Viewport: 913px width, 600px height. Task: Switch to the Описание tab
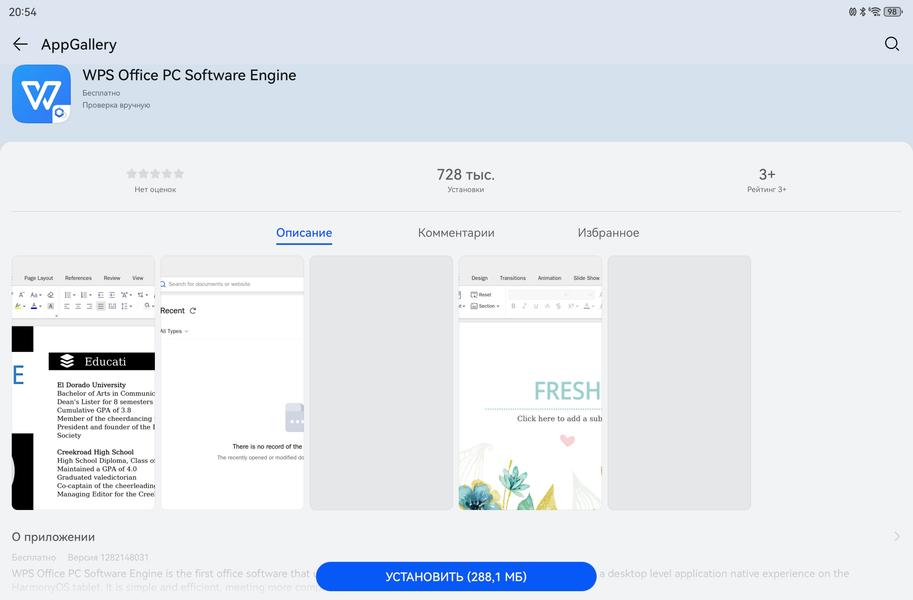pyautogui.click(x=304, y=232)
